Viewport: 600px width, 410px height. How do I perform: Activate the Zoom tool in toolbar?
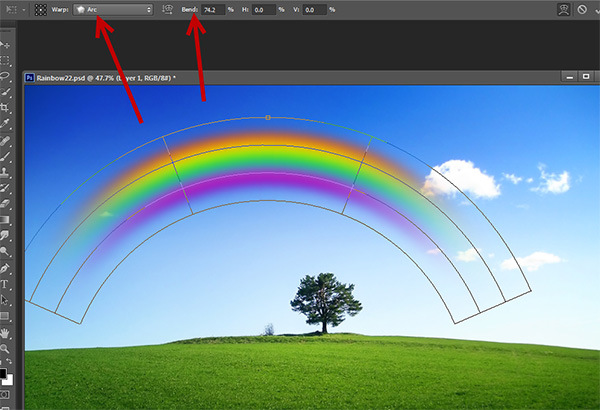tap(7, 347)
